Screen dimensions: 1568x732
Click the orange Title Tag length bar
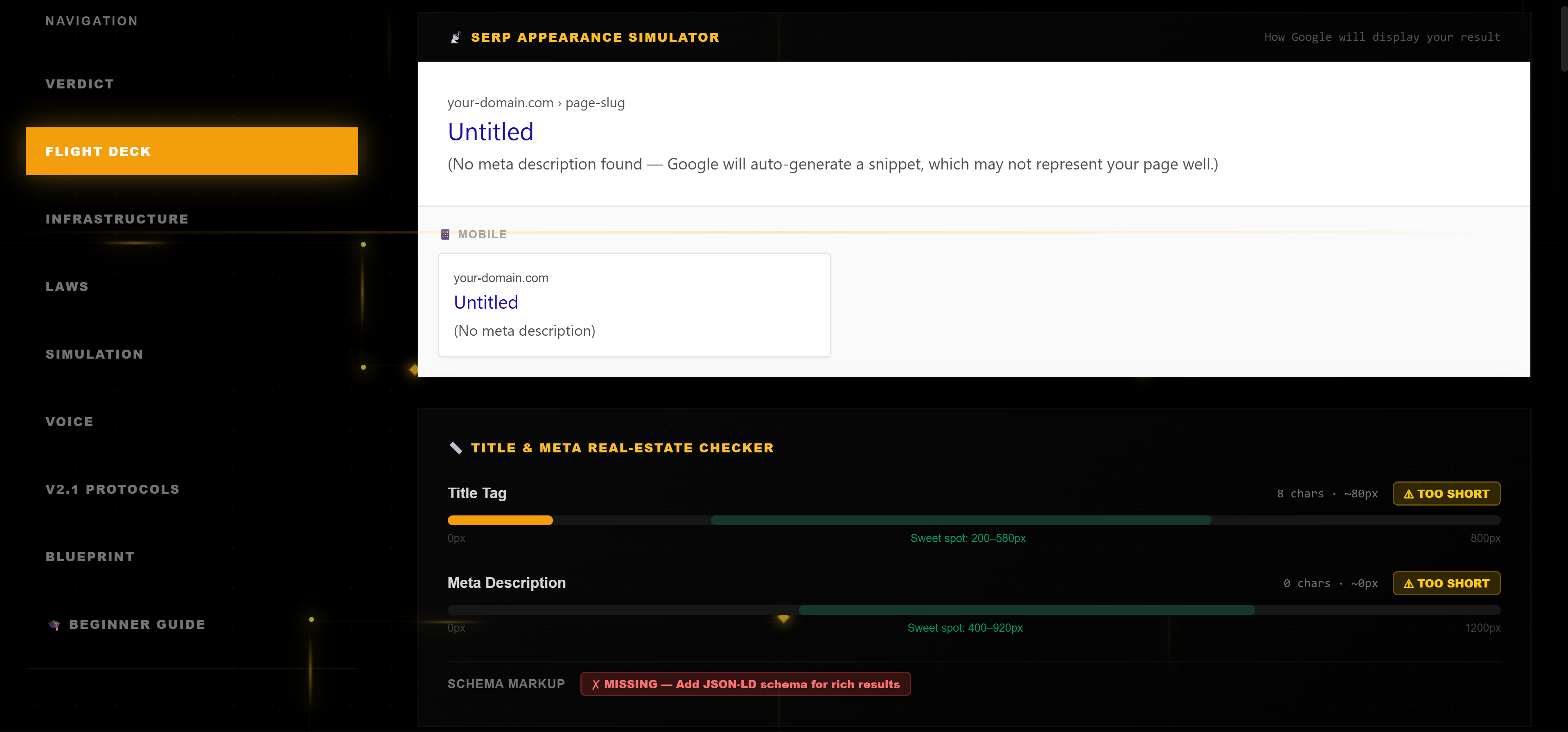[x=500, y=521]
